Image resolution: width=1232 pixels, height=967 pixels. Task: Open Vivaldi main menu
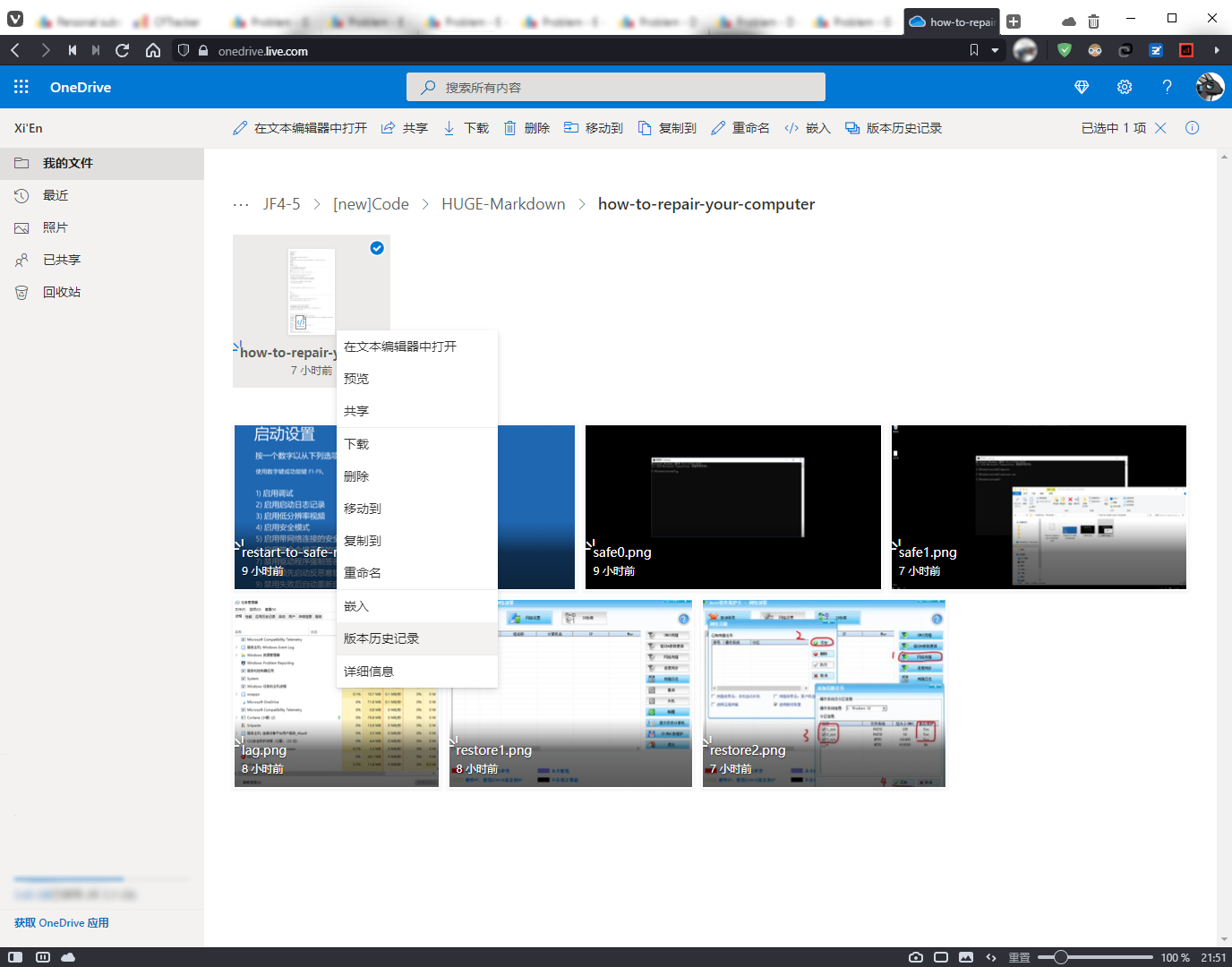[x=15, y=20]
